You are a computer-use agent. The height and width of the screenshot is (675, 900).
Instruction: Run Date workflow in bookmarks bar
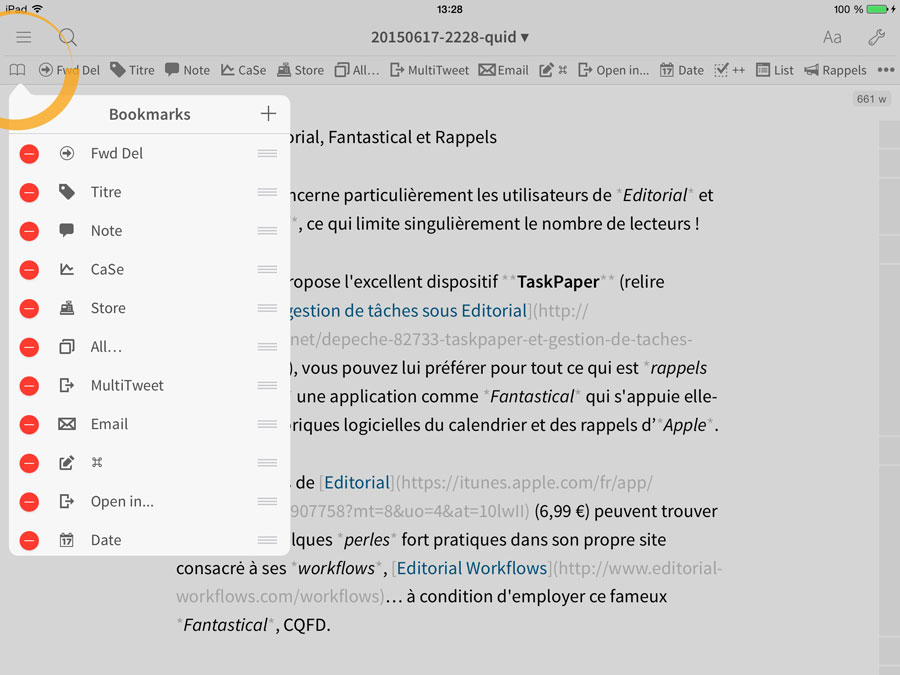(x=681, y=70)
